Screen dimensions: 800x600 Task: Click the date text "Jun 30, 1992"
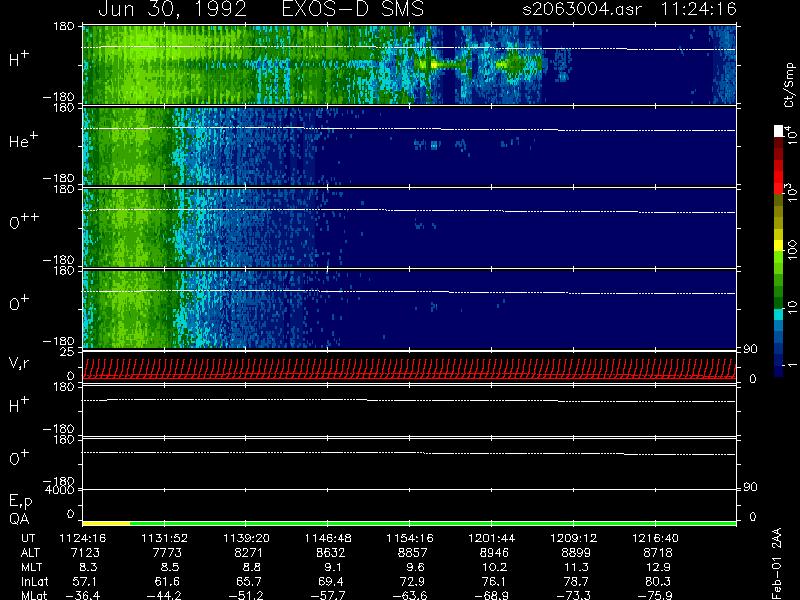click(x=172, y=9)
